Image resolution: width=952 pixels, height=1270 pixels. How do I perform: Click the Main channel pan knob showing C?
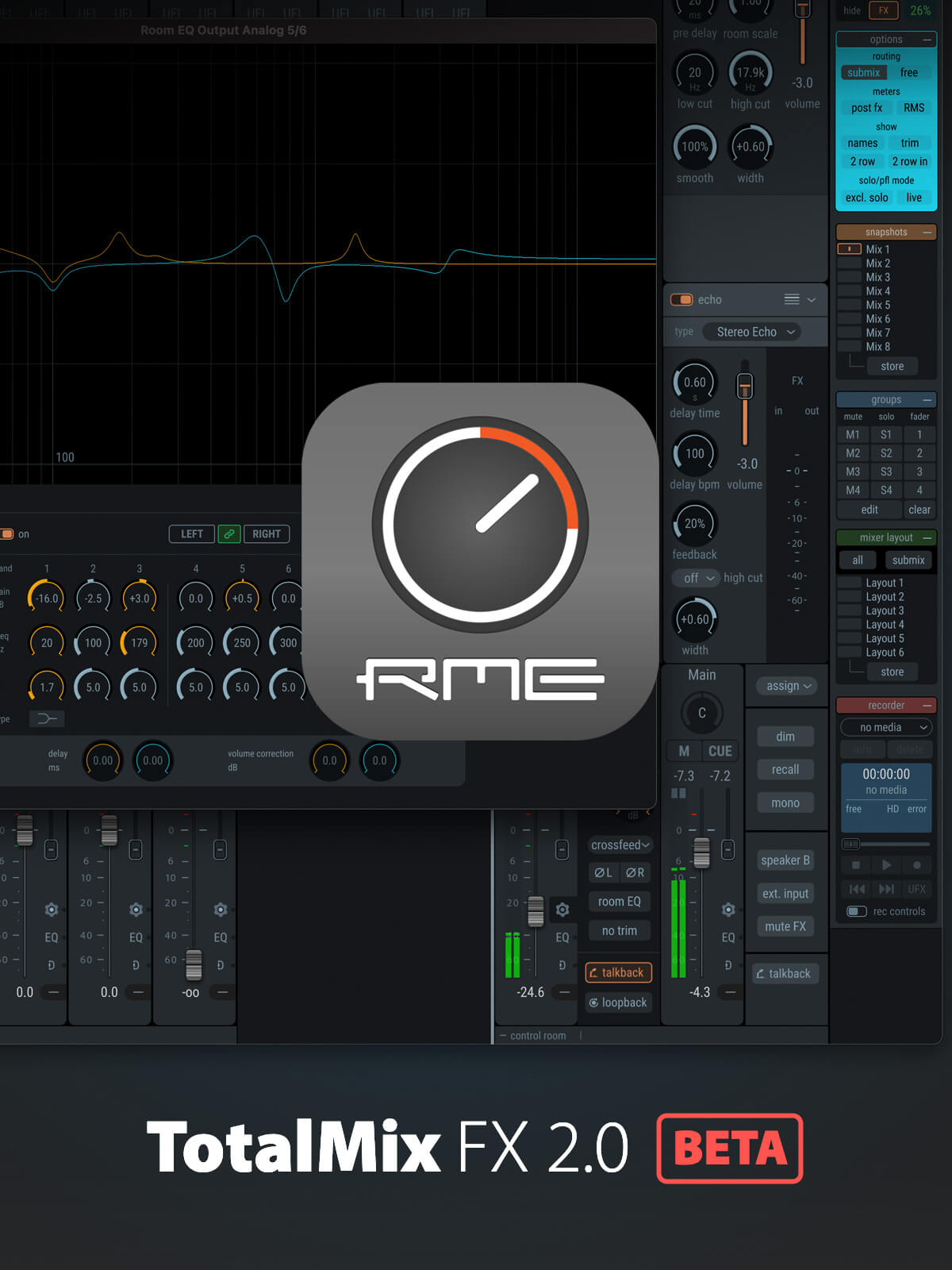point(701,713)
